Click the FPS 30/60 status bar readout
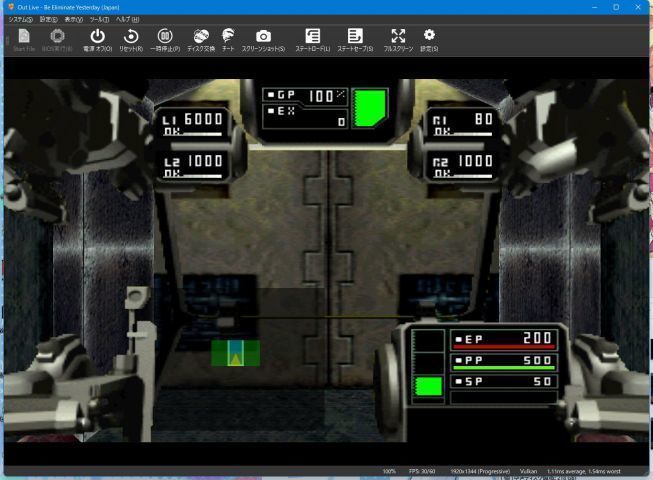Viewport: 653px width, 480px height. 422,471
